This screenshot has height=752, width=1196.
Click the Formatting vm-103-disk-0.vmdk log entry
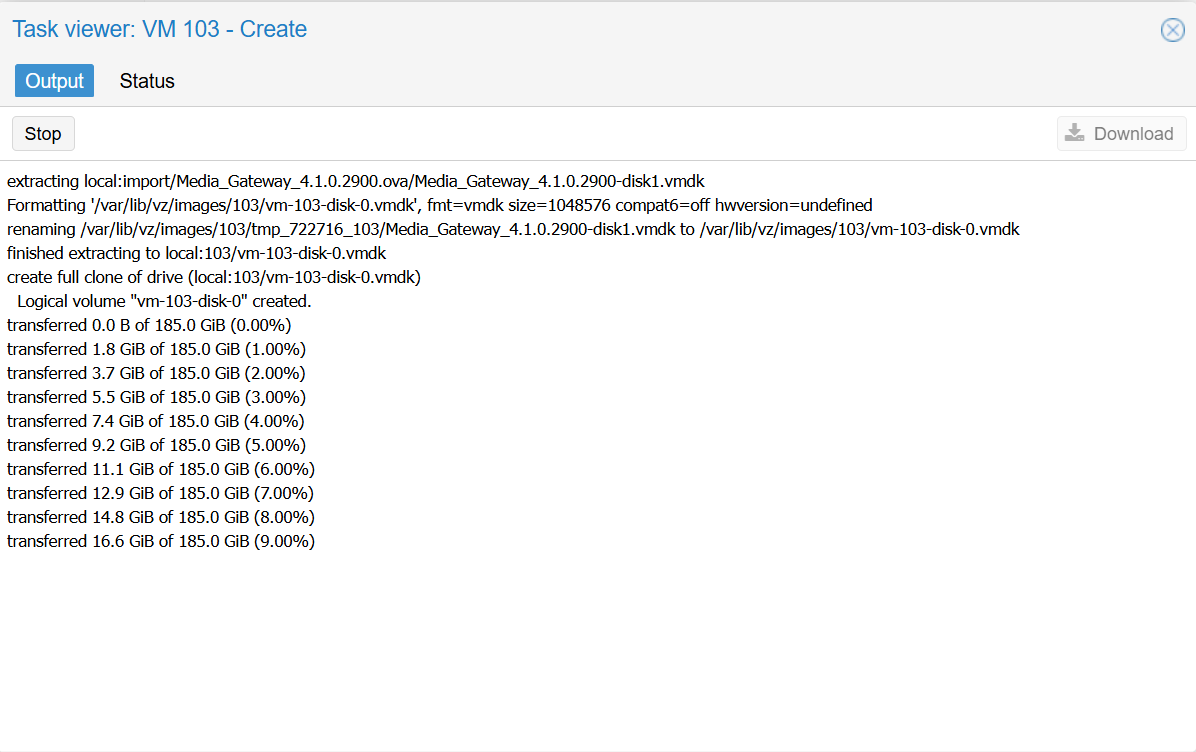pos(440,205)
